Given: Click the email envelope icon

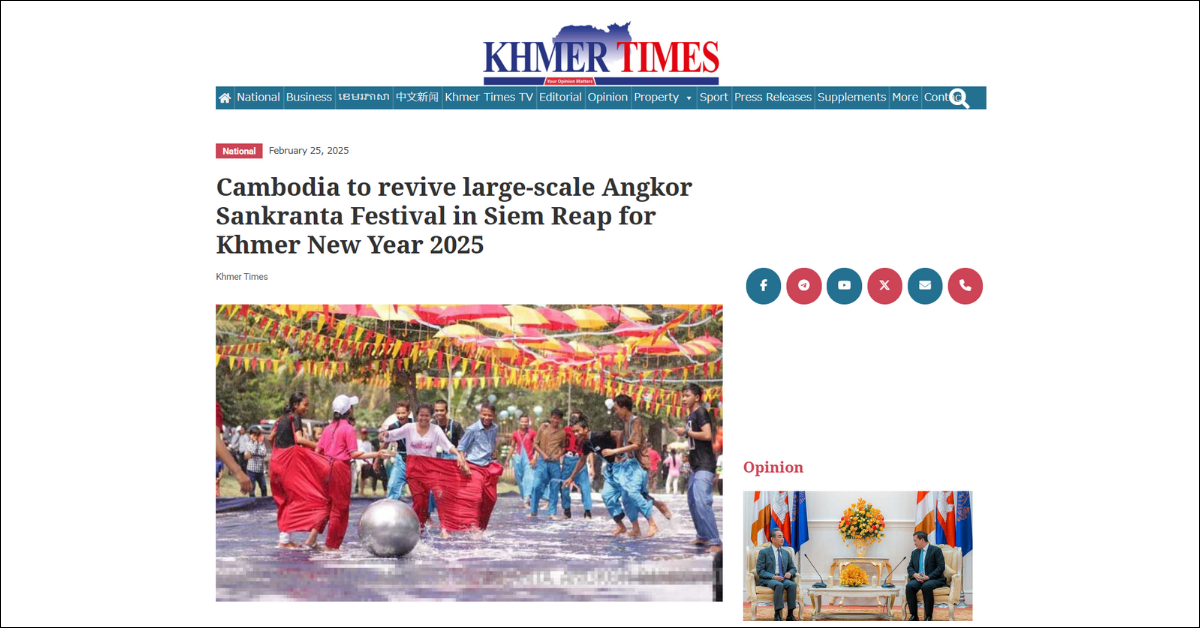Looking at the screenshot, I should pos(925,286).
